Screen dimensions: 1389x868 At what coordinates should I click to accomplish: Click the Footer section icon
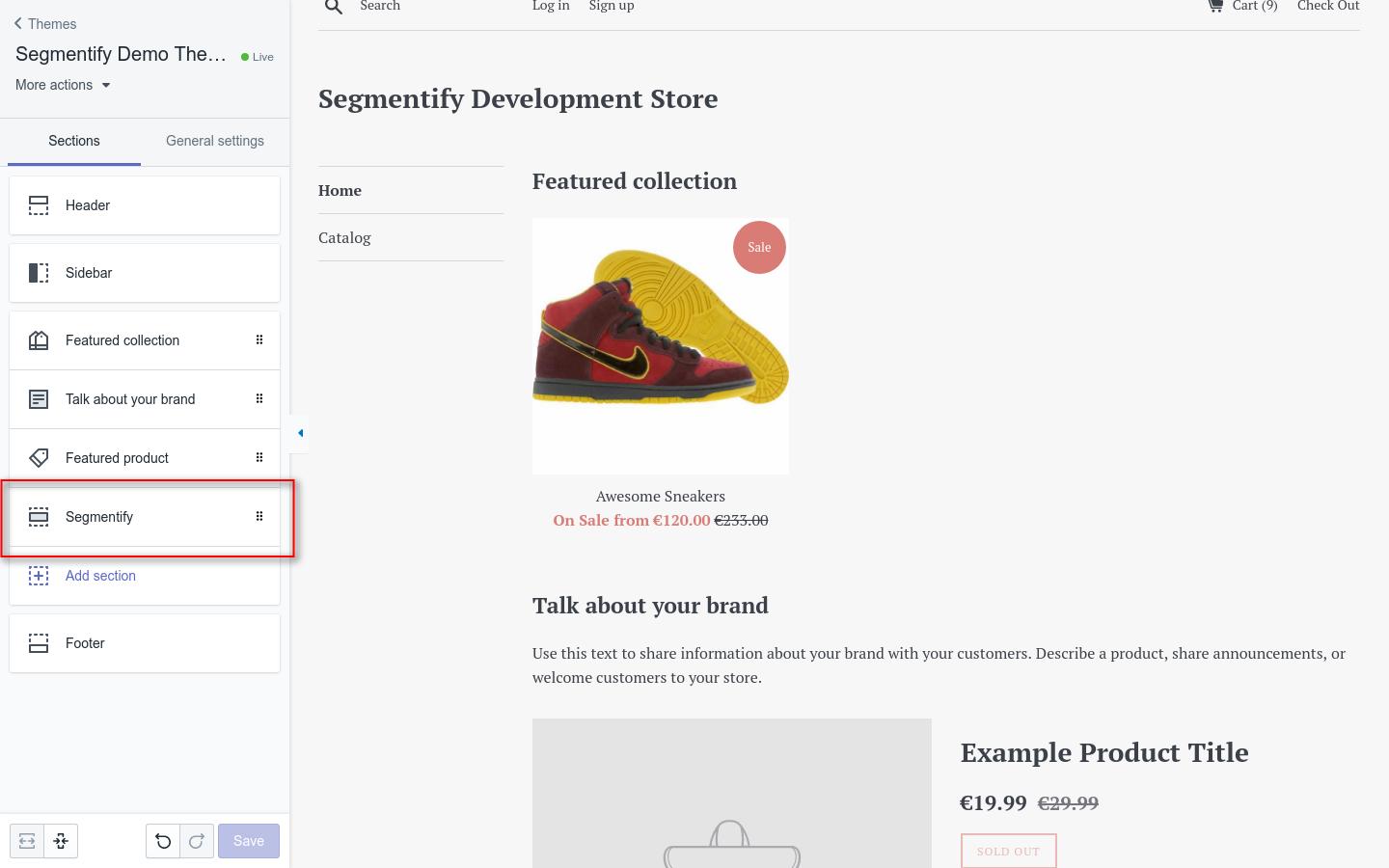click(x=39, y=643)
